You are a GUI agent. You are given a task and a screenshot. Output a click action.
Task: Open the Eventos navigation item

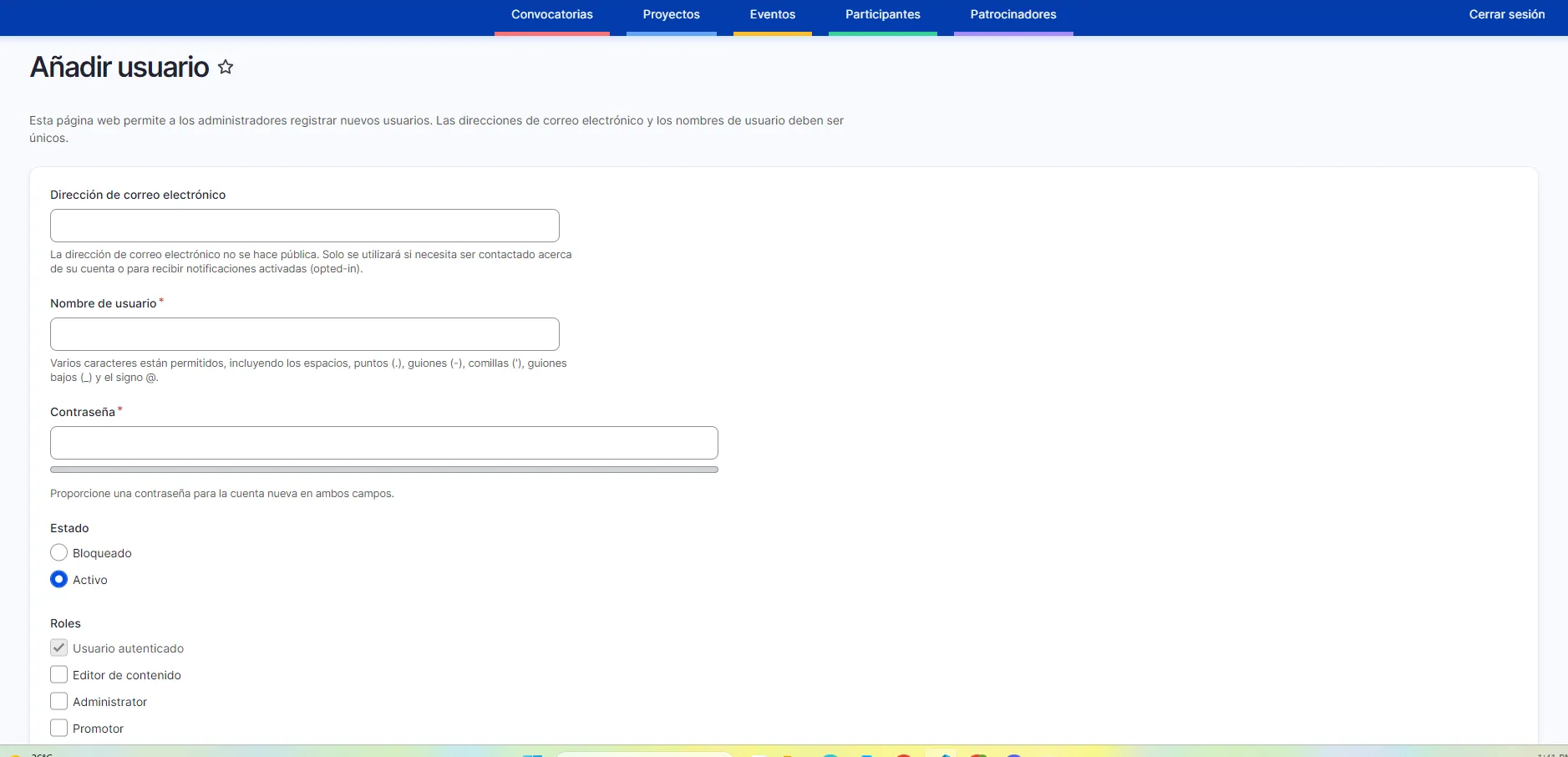pos(772,14)
